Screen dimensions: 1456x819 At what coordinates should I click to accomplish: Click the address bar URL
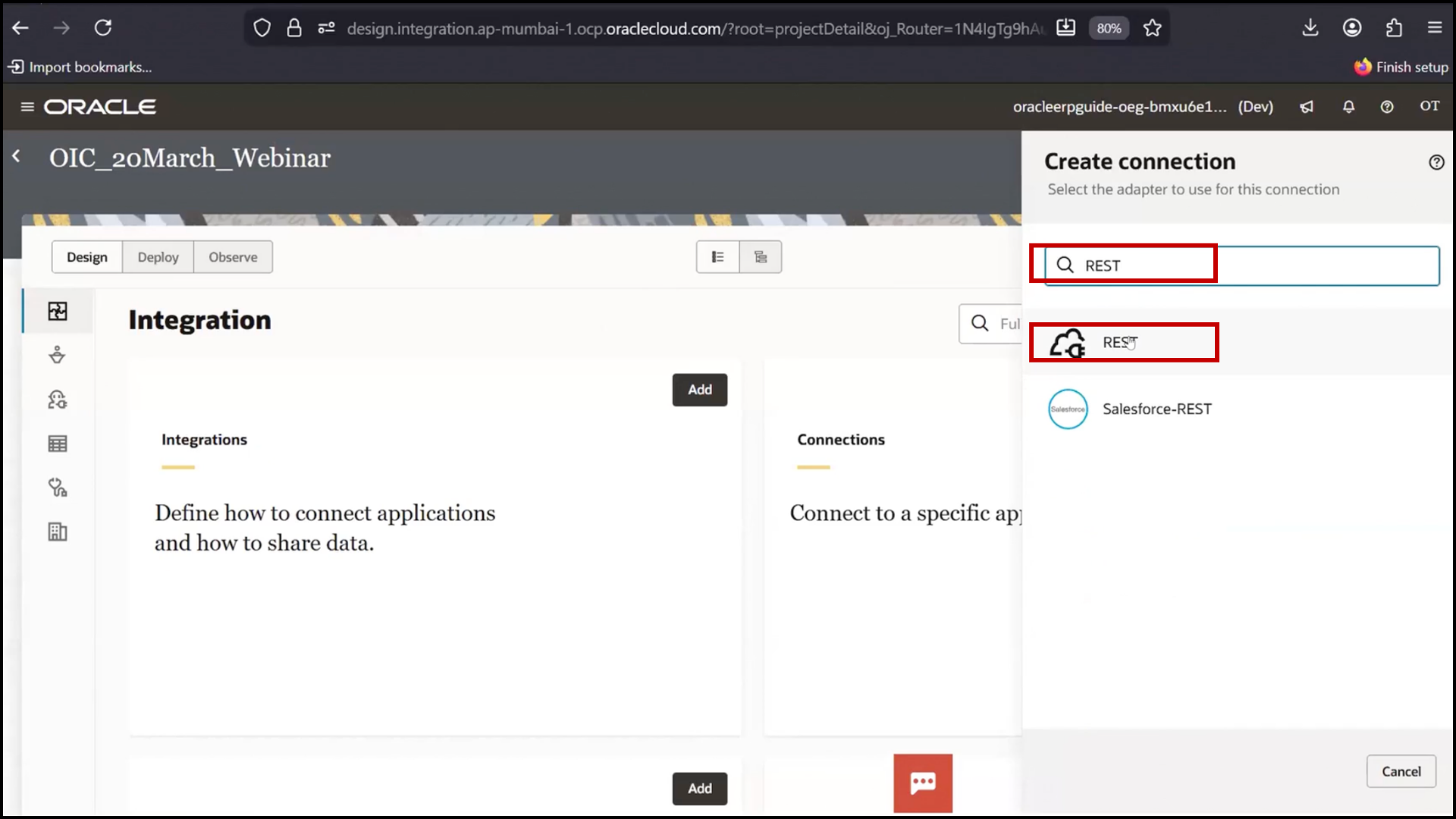tap(694, 28)
